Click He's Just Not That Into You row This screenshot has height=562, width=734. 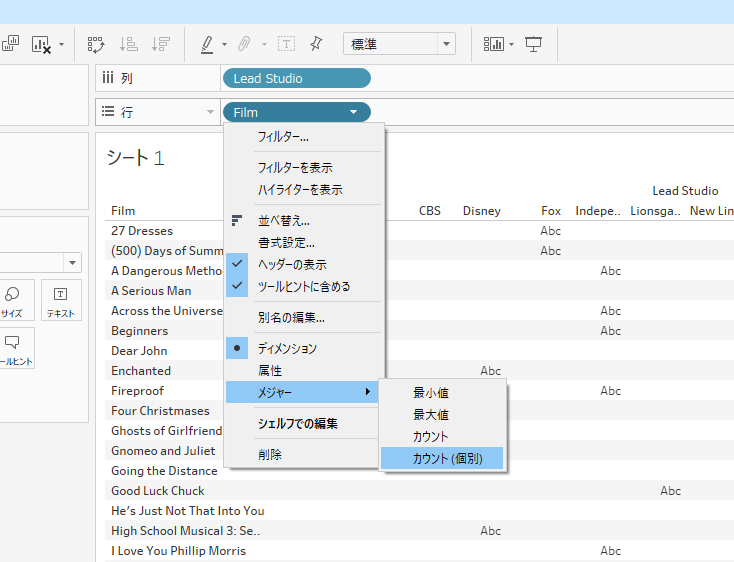pos(188,511)
